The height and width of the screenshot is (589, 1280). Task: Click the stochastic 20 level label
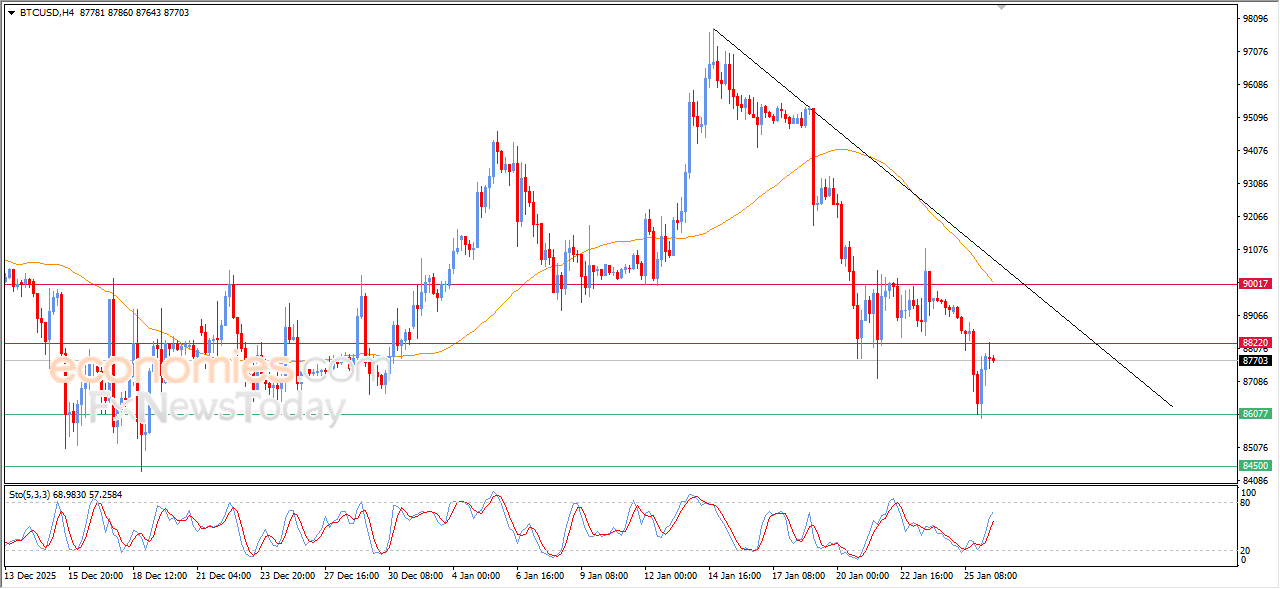click(x=1246, y=550)
